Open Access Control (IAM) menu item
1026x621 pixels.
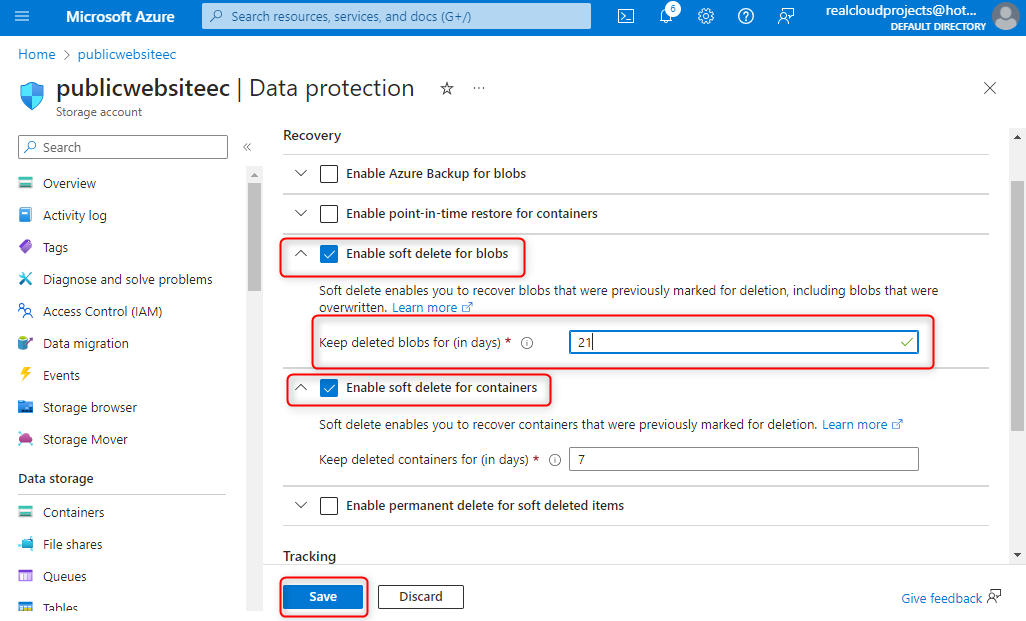102,311
